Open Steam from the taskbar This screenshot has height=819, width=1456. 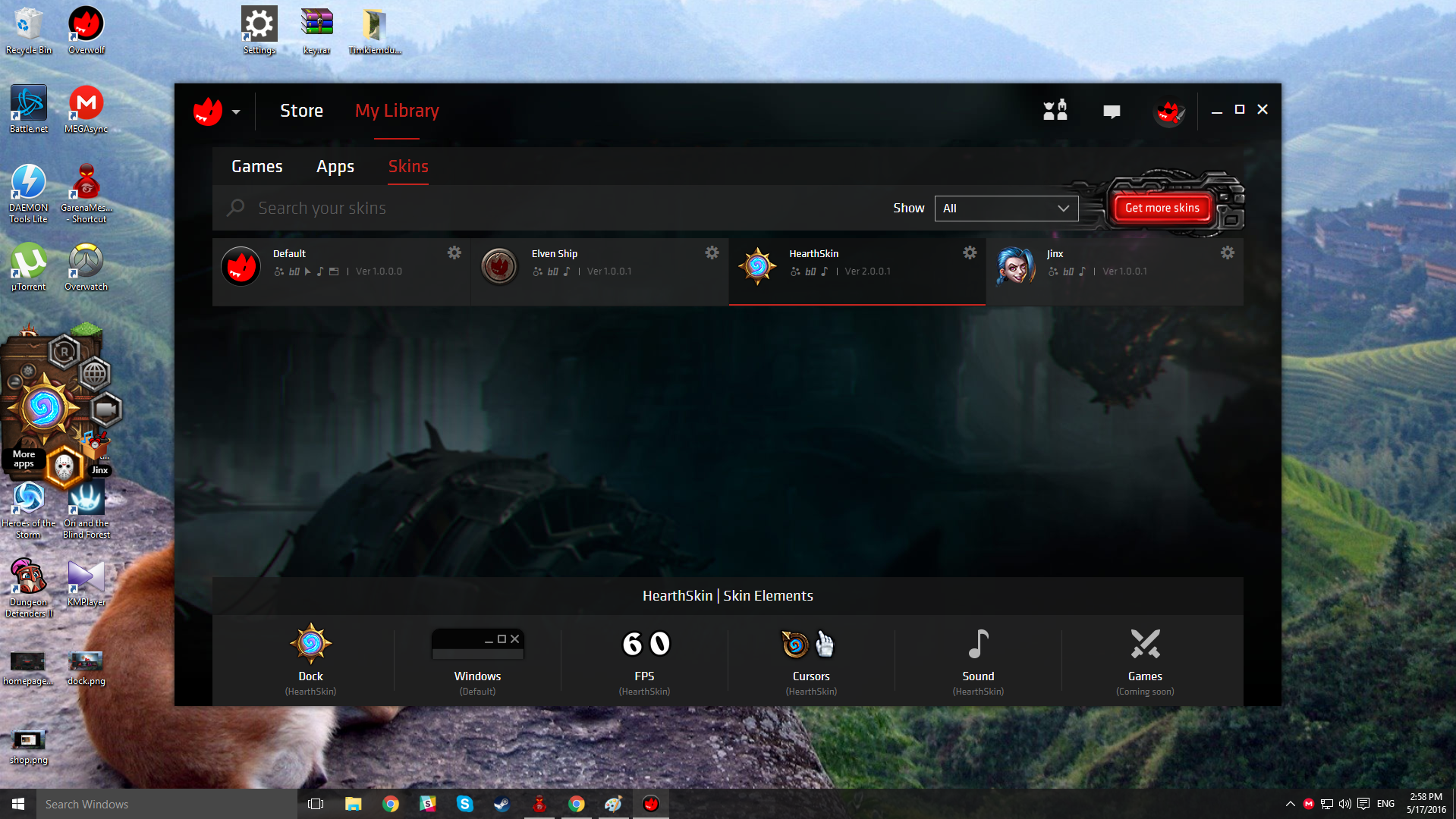502,804
